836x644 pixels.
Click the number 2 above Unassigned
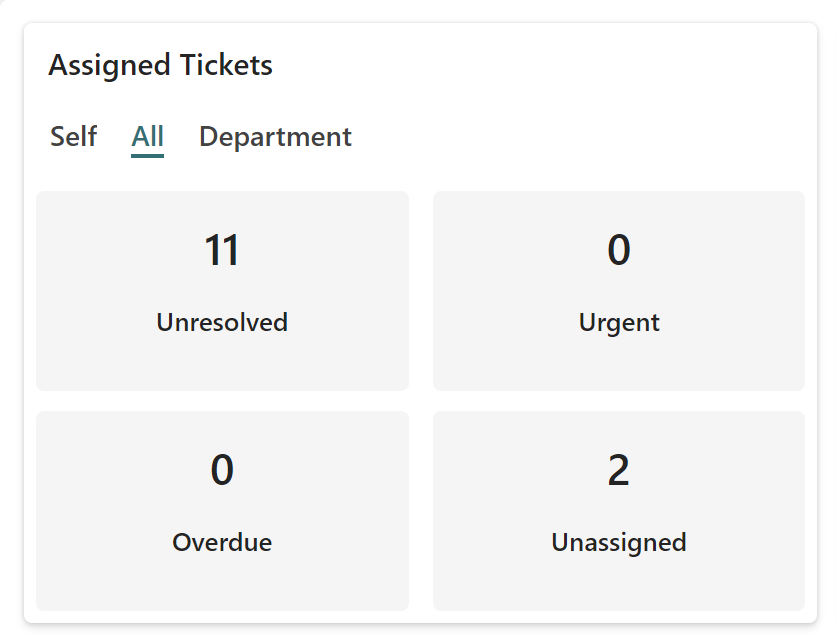[618, 470]
